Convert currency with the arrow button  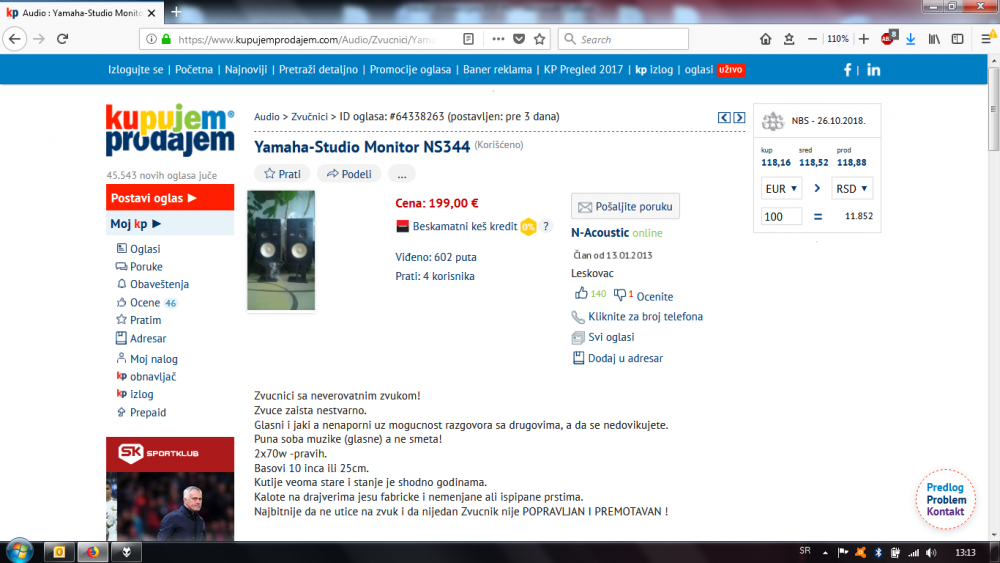(817, 188)
